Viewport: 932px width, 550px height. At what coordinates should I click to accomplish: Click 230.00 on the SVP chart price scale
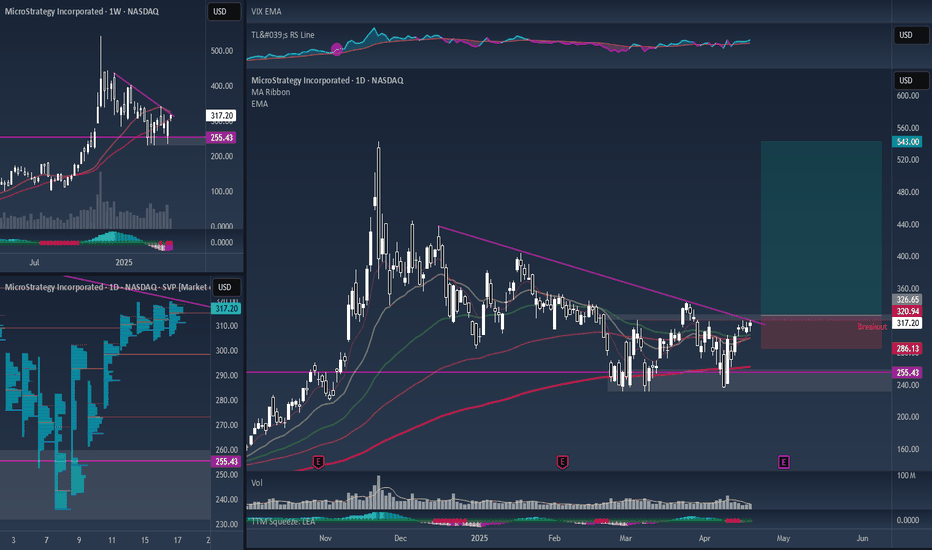click(226, 524)
